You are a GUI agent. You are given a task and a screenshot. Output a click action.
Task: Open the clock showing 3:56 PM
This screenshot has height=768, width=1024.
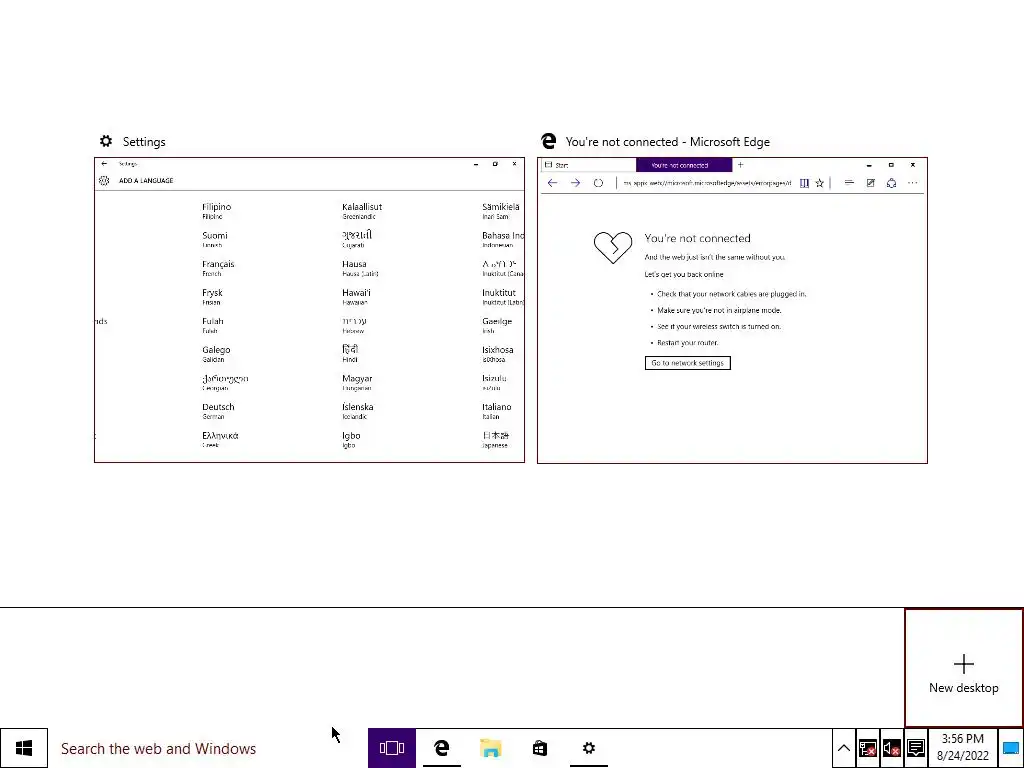pyautogui.click(x=963, y=748)
